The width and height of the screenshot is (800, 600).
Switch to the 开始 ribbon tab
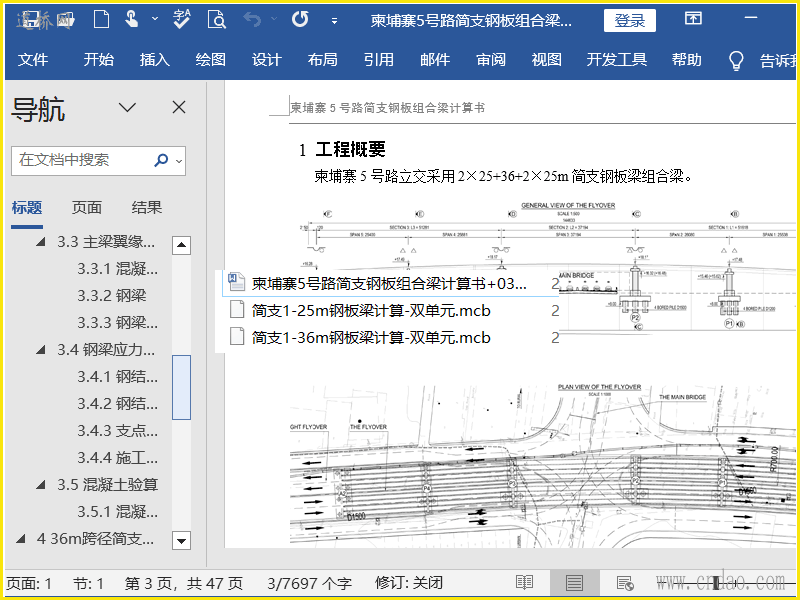tap(98, 60)
